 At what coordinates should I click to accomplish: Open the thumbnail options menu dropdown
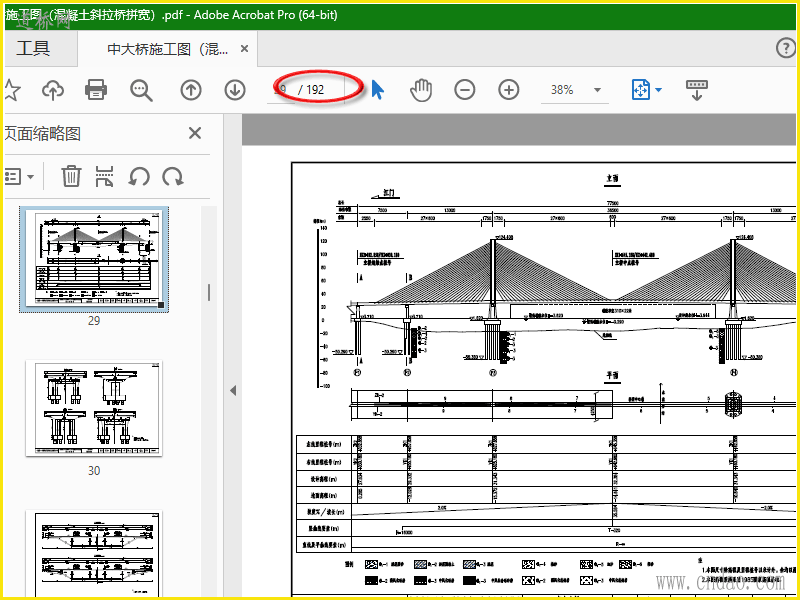click(19, 177)
